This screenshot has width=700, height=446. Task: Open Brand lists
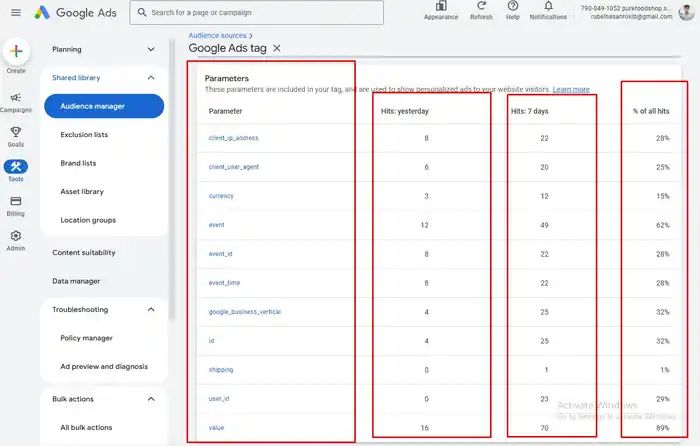coord(78,163)
